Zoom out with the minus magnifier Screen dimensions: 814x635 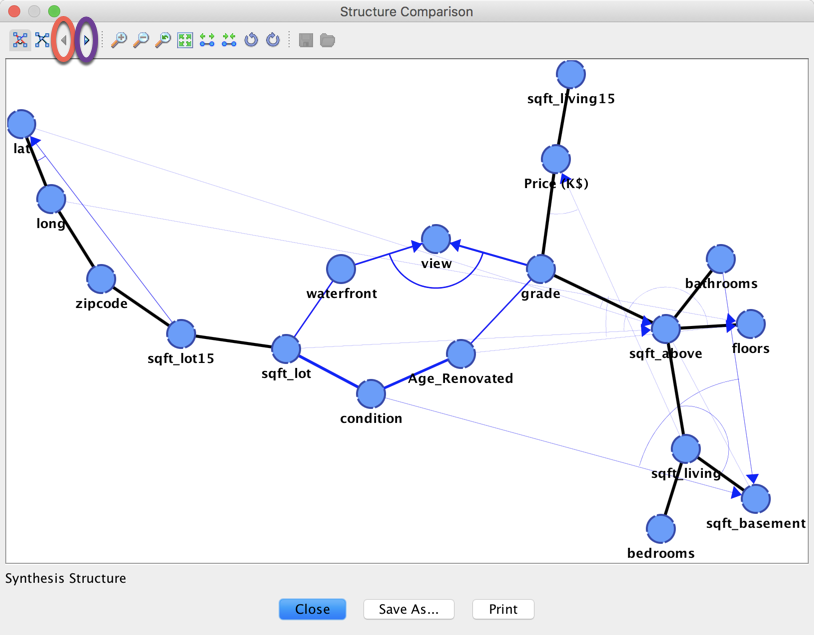(x=141, y=40)
